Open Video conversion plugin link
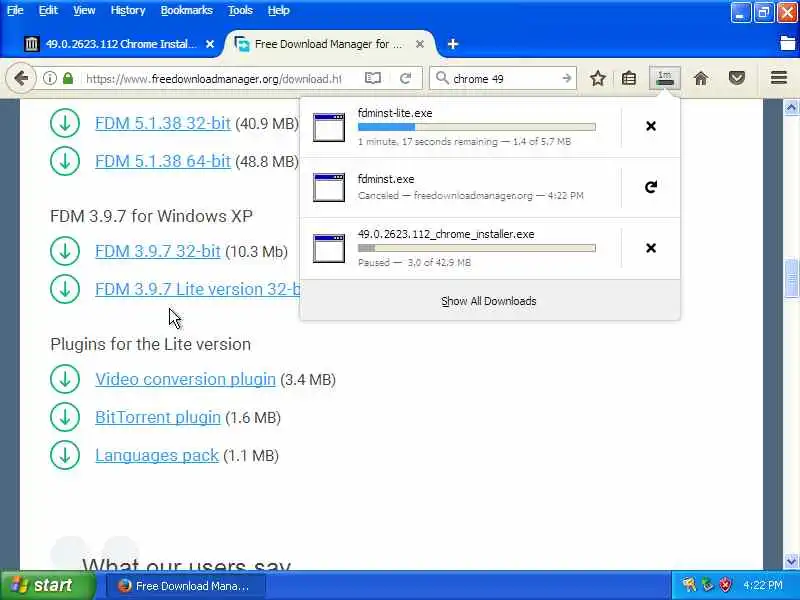This screenshot has width=800, height=600. click(185, 379)
